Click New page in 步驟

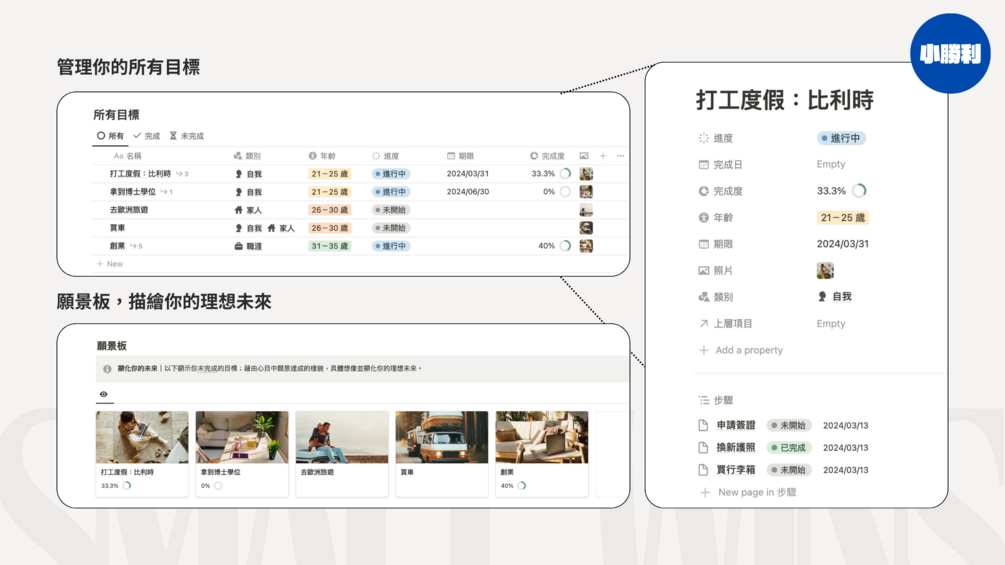749,493
